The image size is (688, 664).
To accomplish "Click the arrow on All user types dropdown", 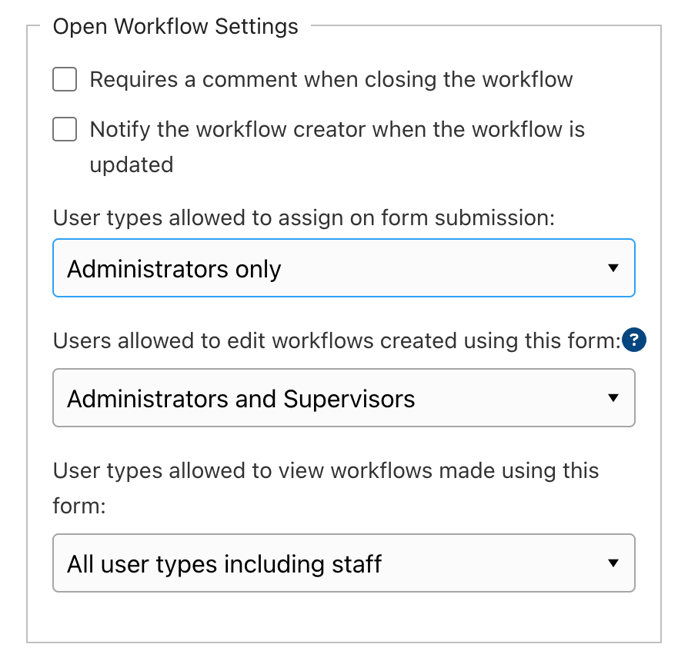I will 613,563.
